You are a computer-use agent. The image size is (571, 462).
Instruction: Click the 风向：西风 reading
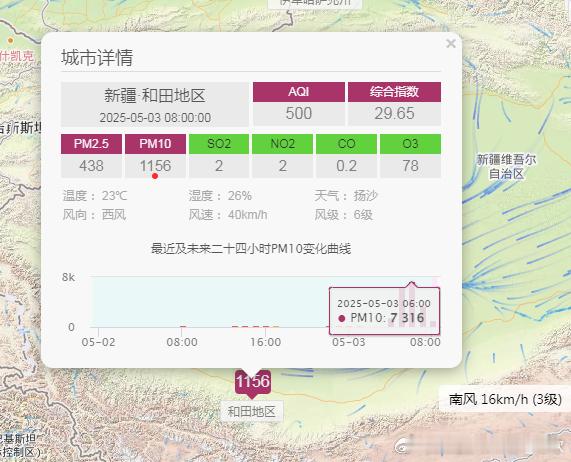click(x=94, y=215)
